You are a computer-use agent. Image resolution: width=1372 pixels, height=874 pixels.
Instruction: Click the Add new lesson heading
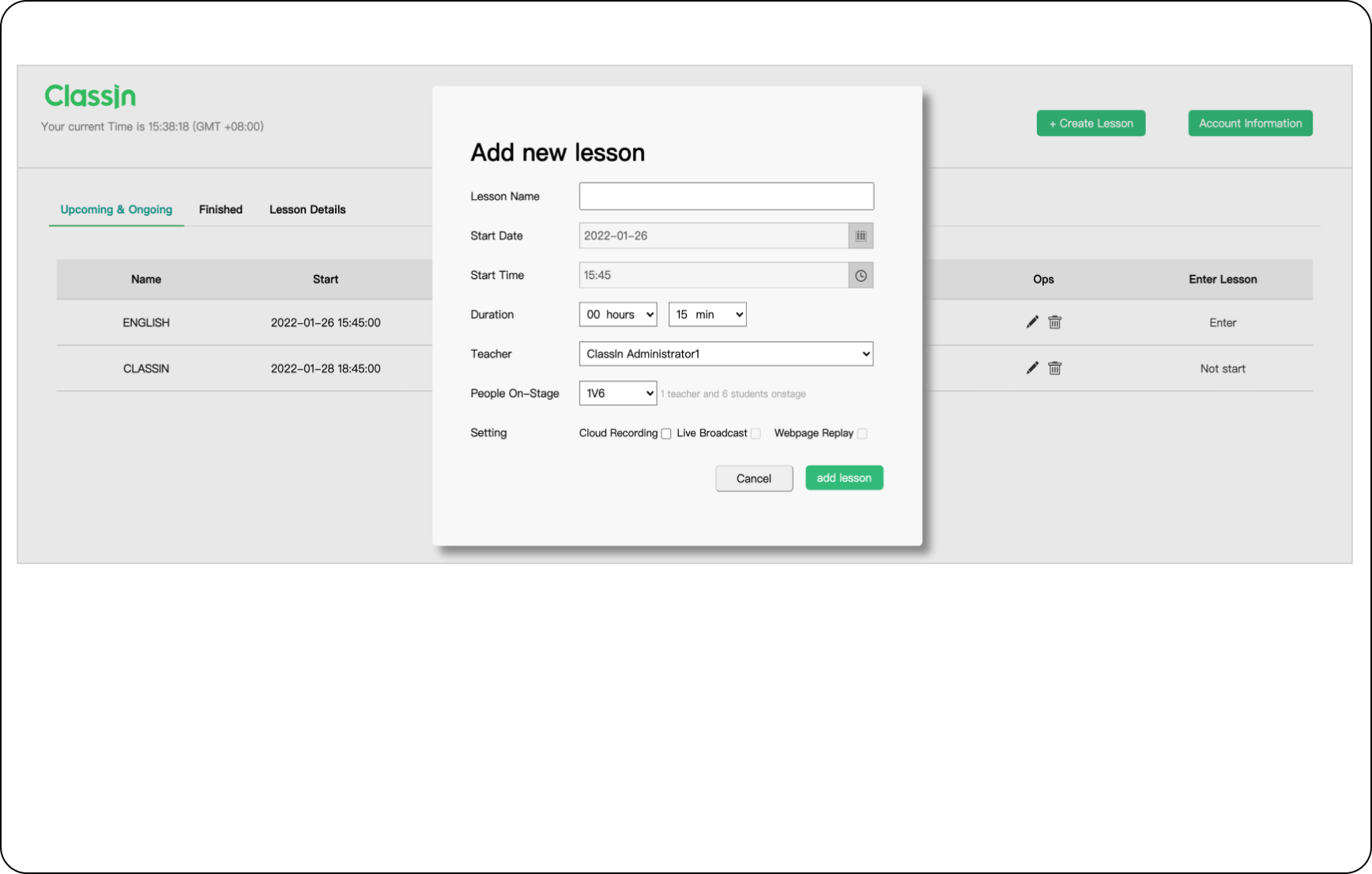click(x=558, y=153)
